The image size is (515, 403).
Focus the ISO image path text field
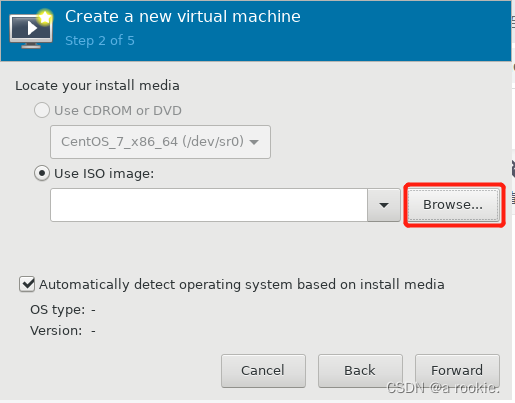(209, 205)
